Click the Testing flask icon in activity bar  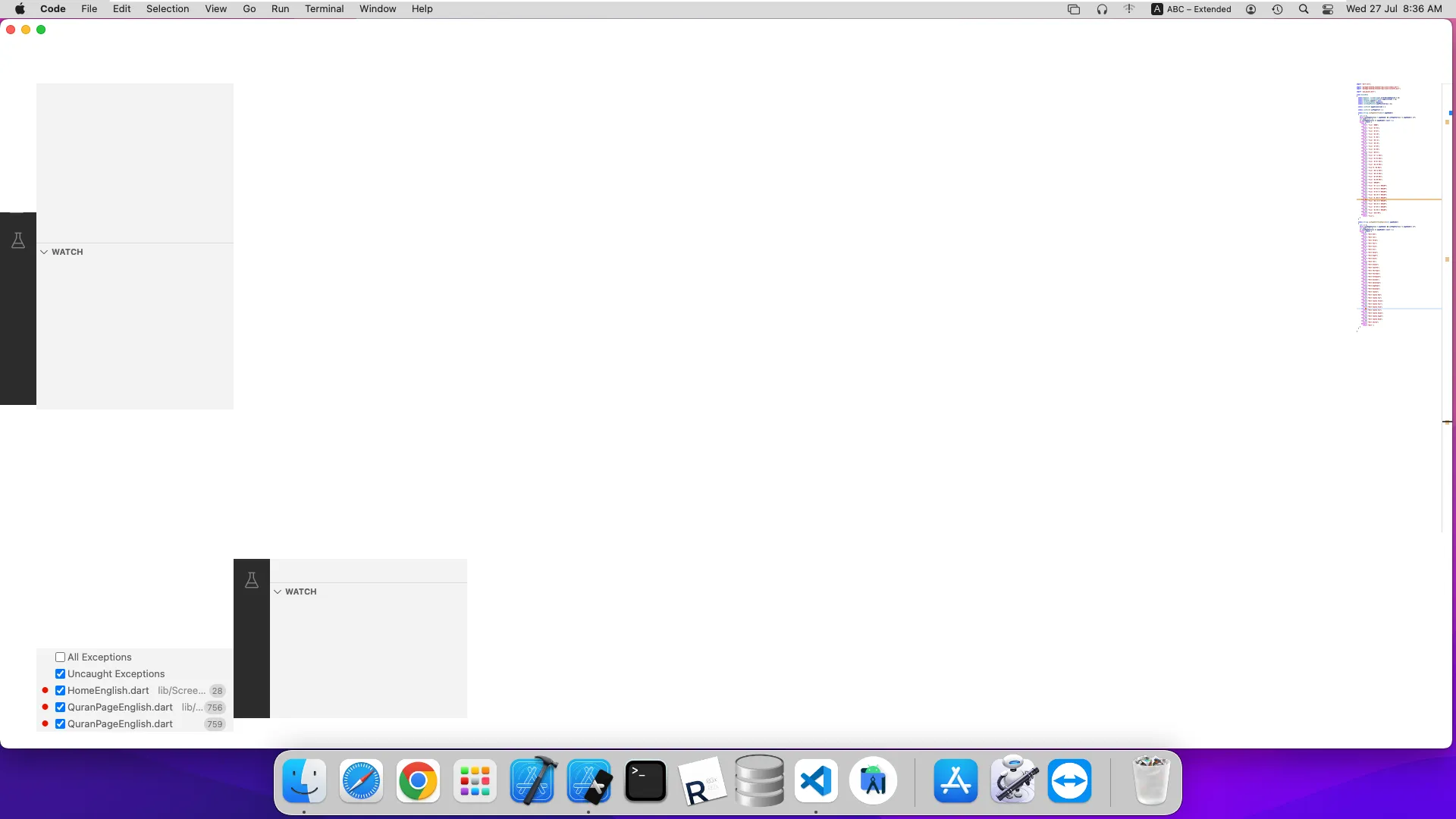18,241
